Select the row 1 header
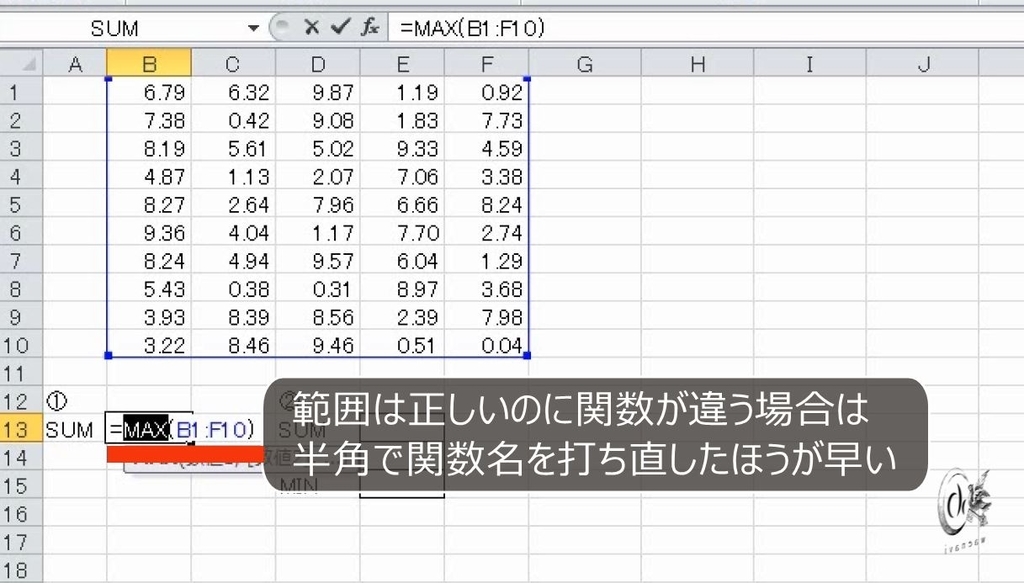Viewport: 1024px width, 583px height. pyautogui.click(x=22, y=92)
